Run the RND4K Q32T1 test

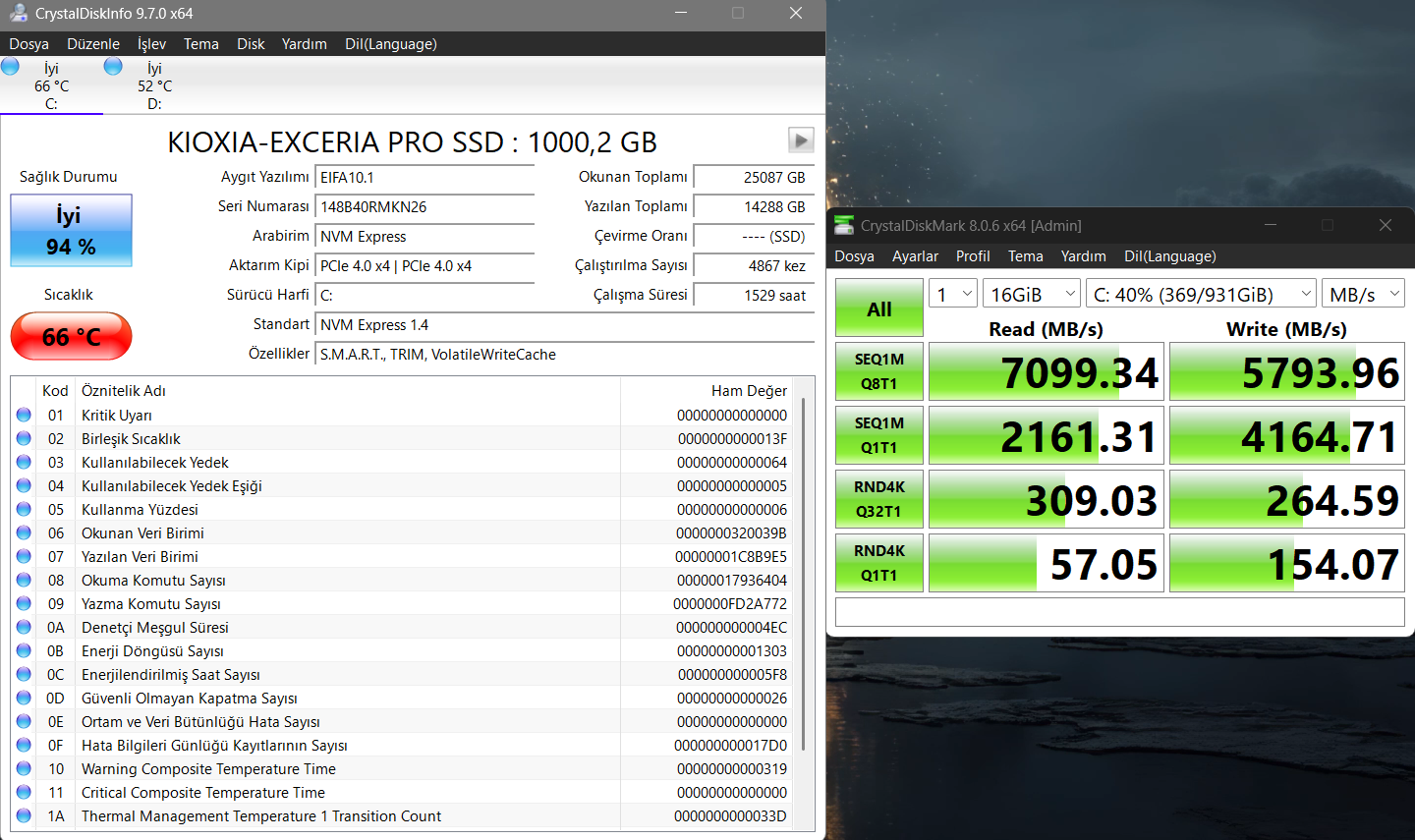[x=879, y=499]
